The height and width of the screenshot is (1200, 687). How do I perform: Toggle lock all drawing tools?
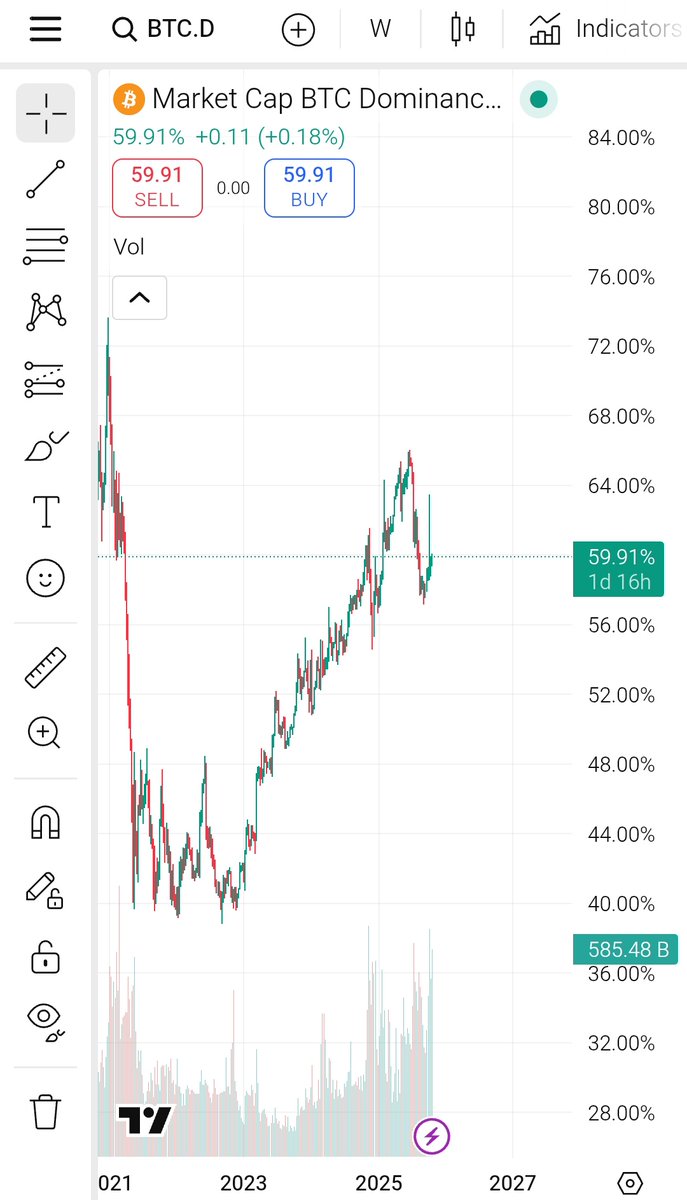(x=46, y=956)
